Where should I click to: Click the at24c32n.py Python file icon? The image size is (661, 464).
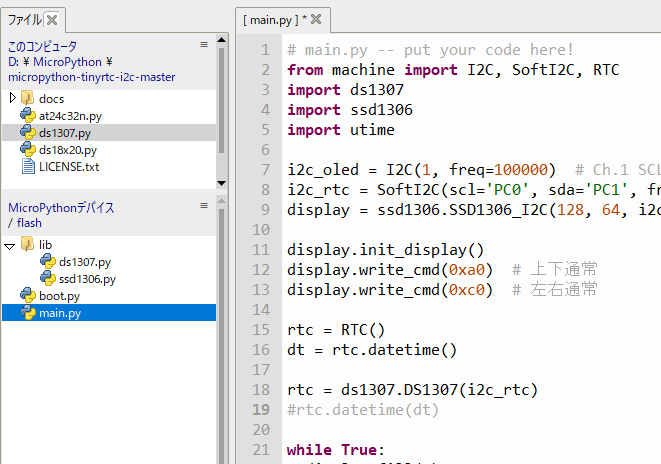point(28,115)
